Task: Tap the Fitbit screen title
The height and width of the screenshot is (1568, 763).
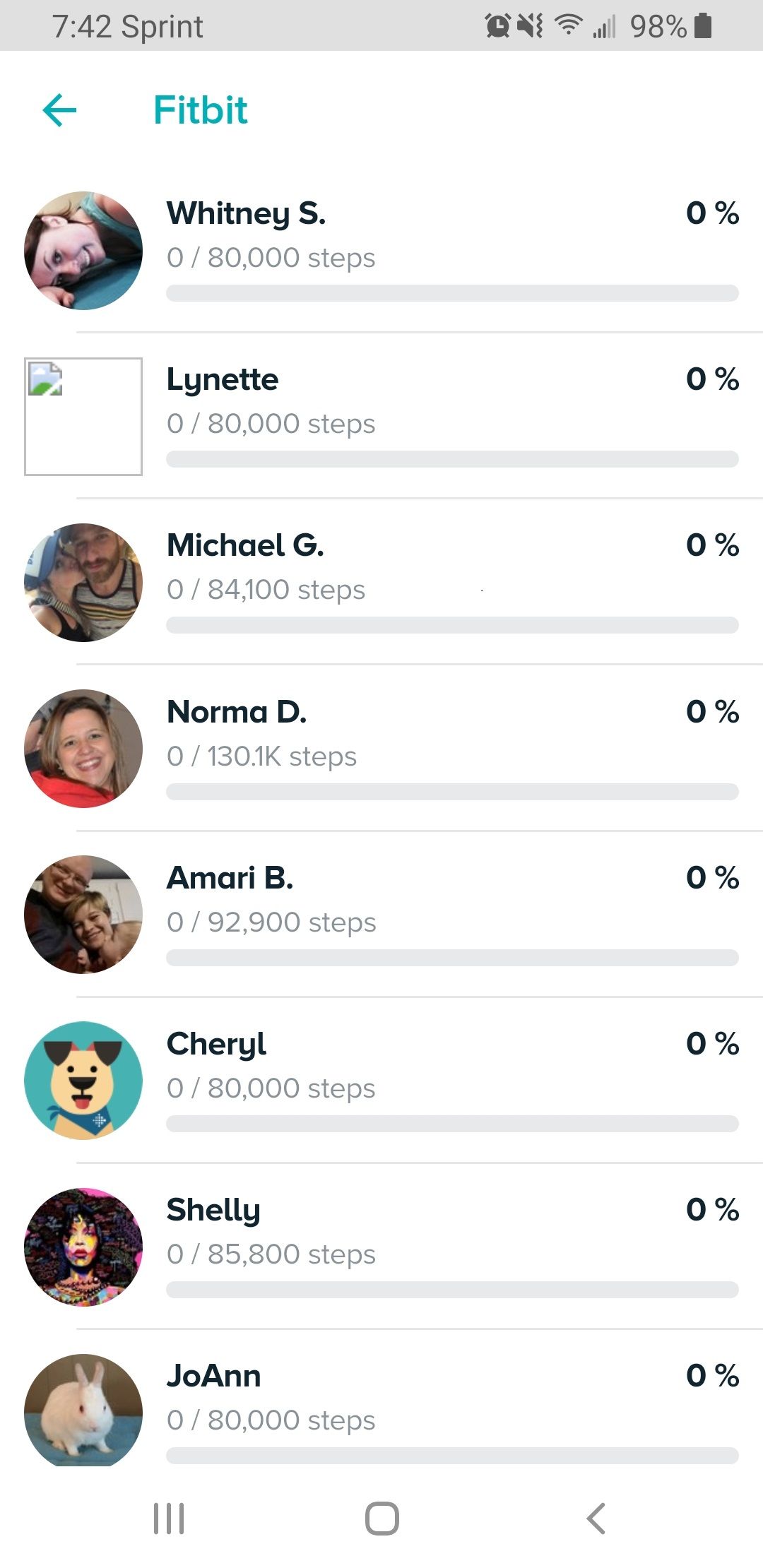Action: tap(201, 110)
